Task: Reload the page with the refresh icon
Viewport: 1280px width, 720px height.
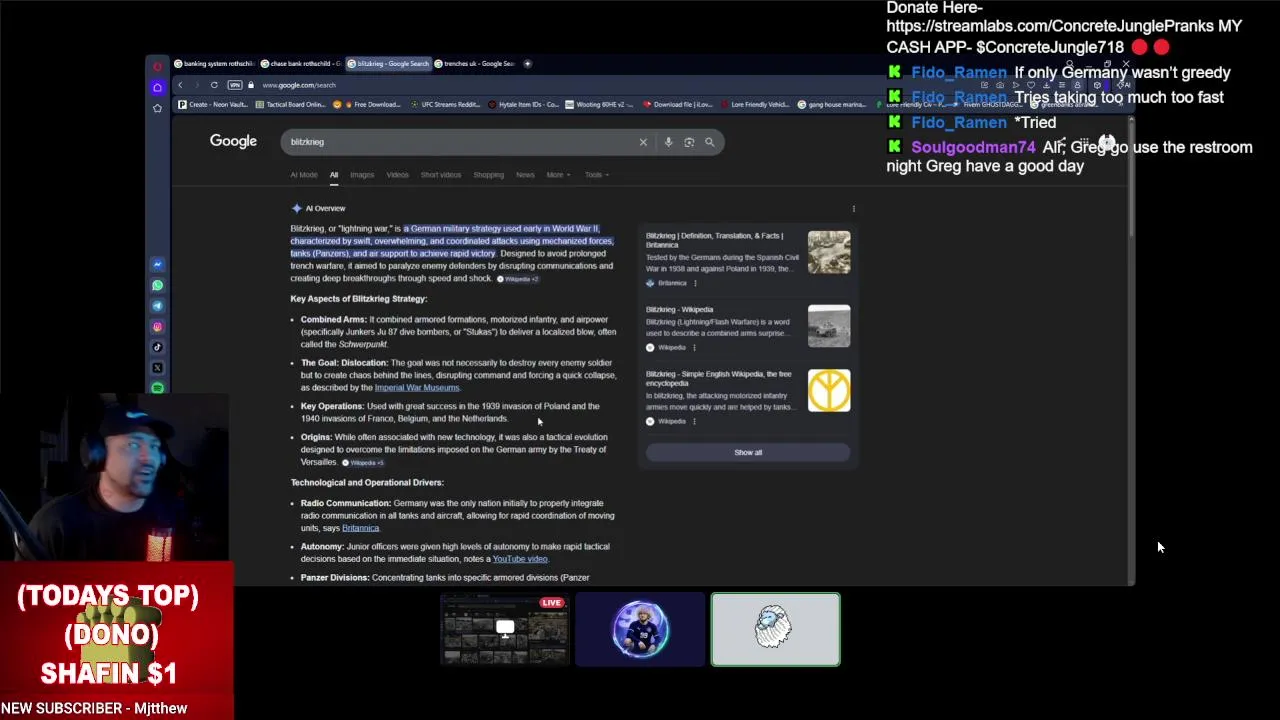Action: 214,85
